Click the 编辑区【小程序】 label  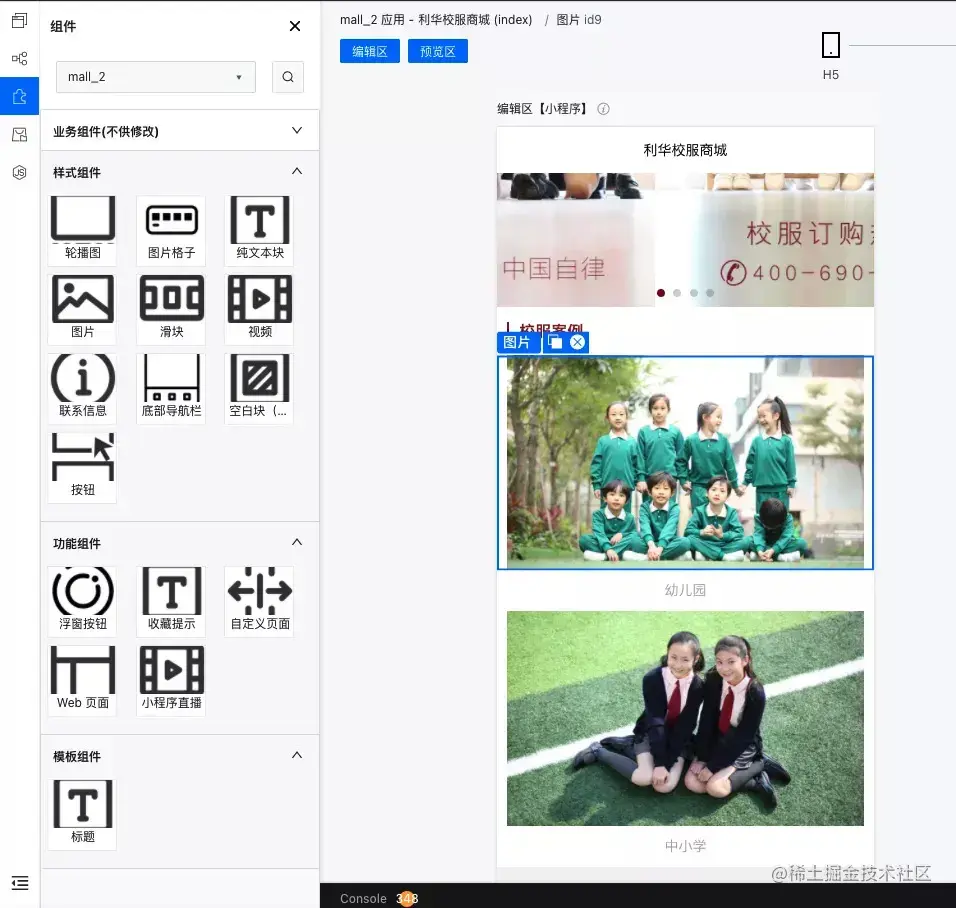point(543,109)
